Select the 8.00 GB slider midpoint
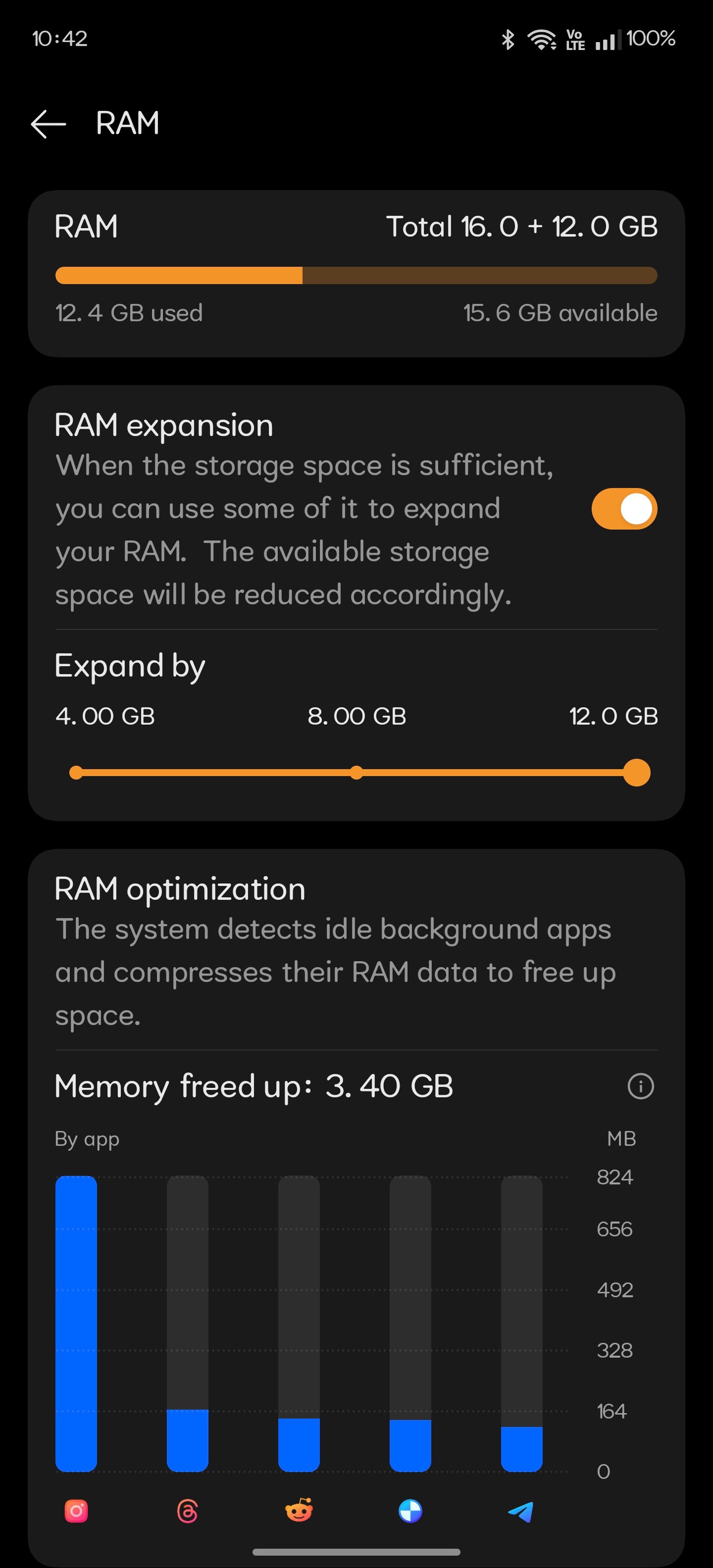Screen dimensions: 713x1568 click(x=357, y=773)
